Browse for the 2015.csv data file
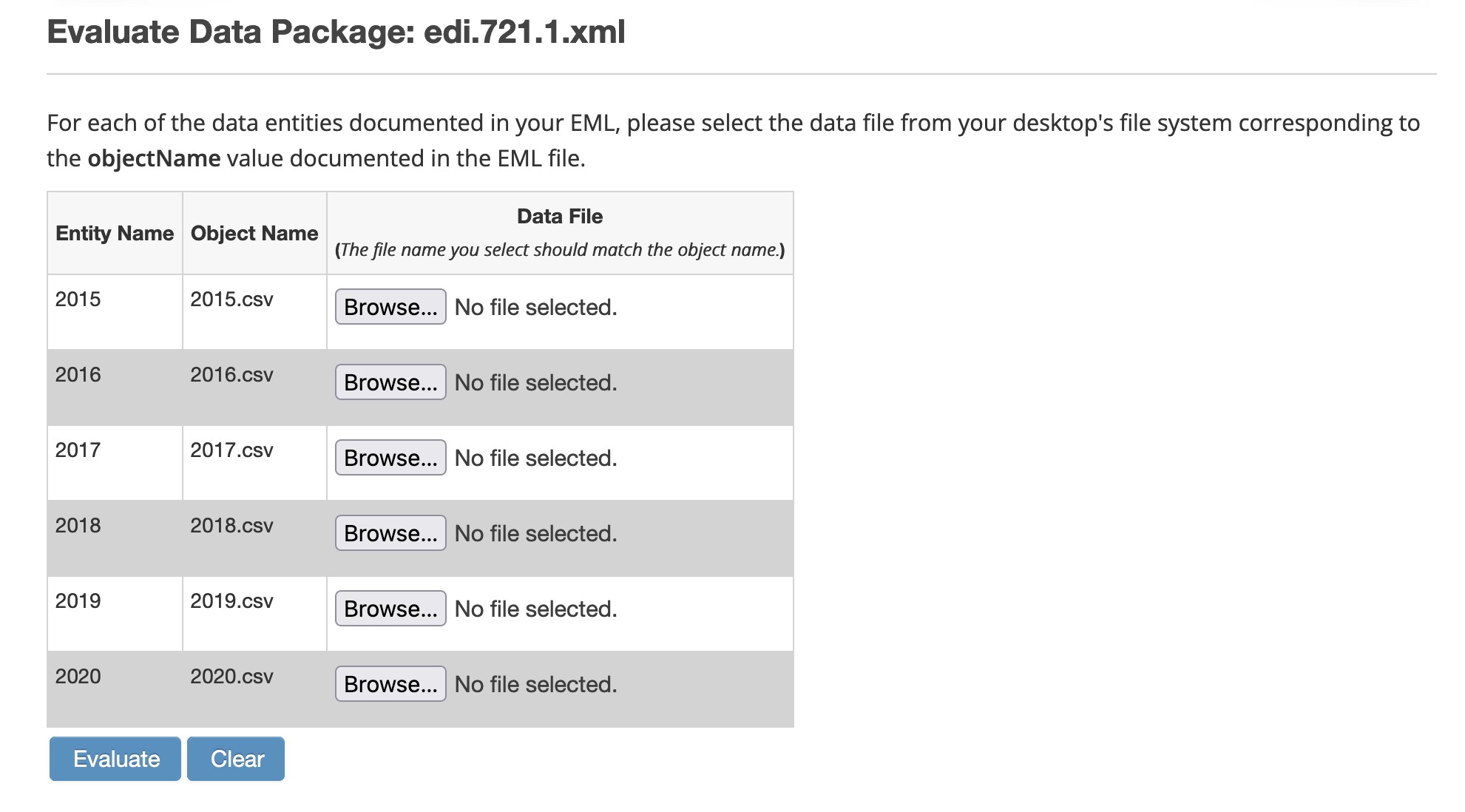The height and width of the screenshot is (812, 1465). click(390, 307)
